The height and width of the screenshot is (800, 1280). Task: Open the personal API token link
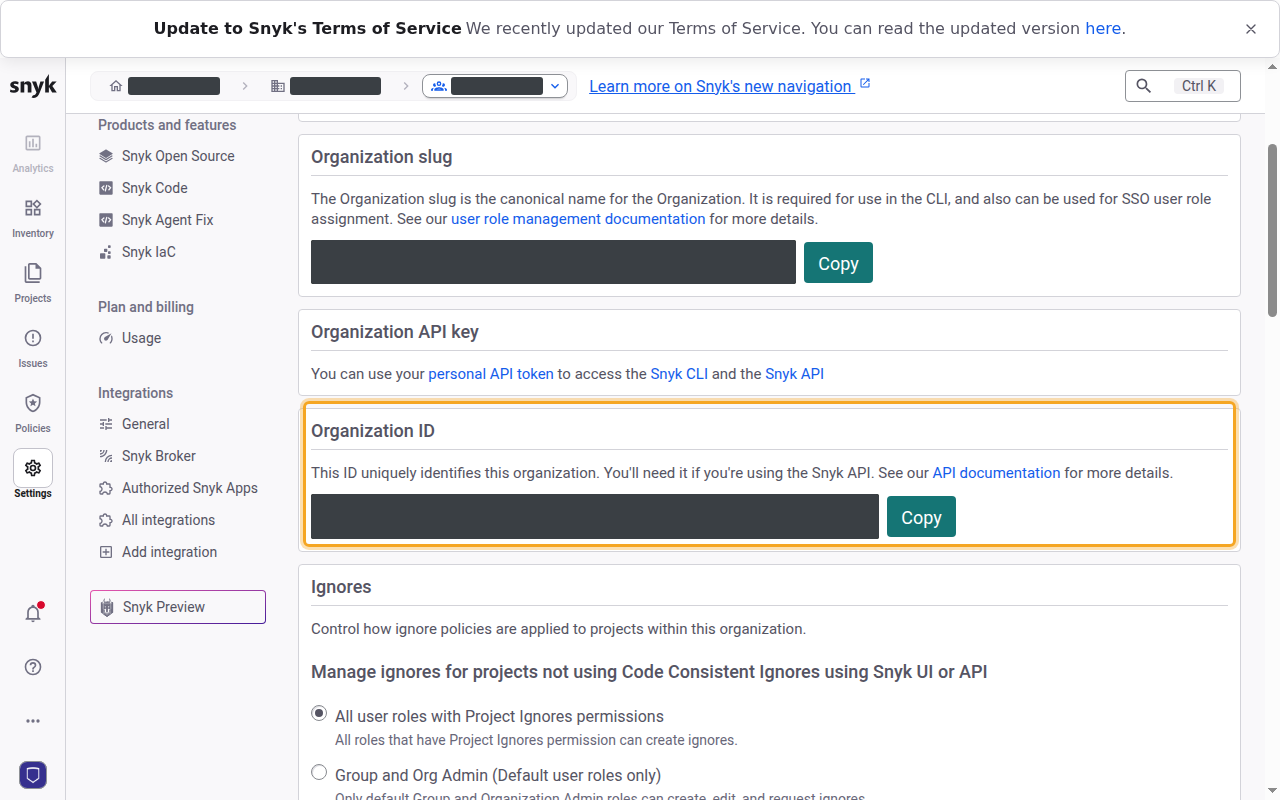click(x=491, y=374)
